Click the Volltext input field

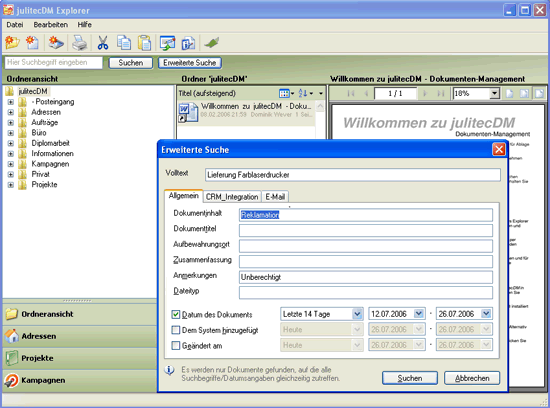353,175
